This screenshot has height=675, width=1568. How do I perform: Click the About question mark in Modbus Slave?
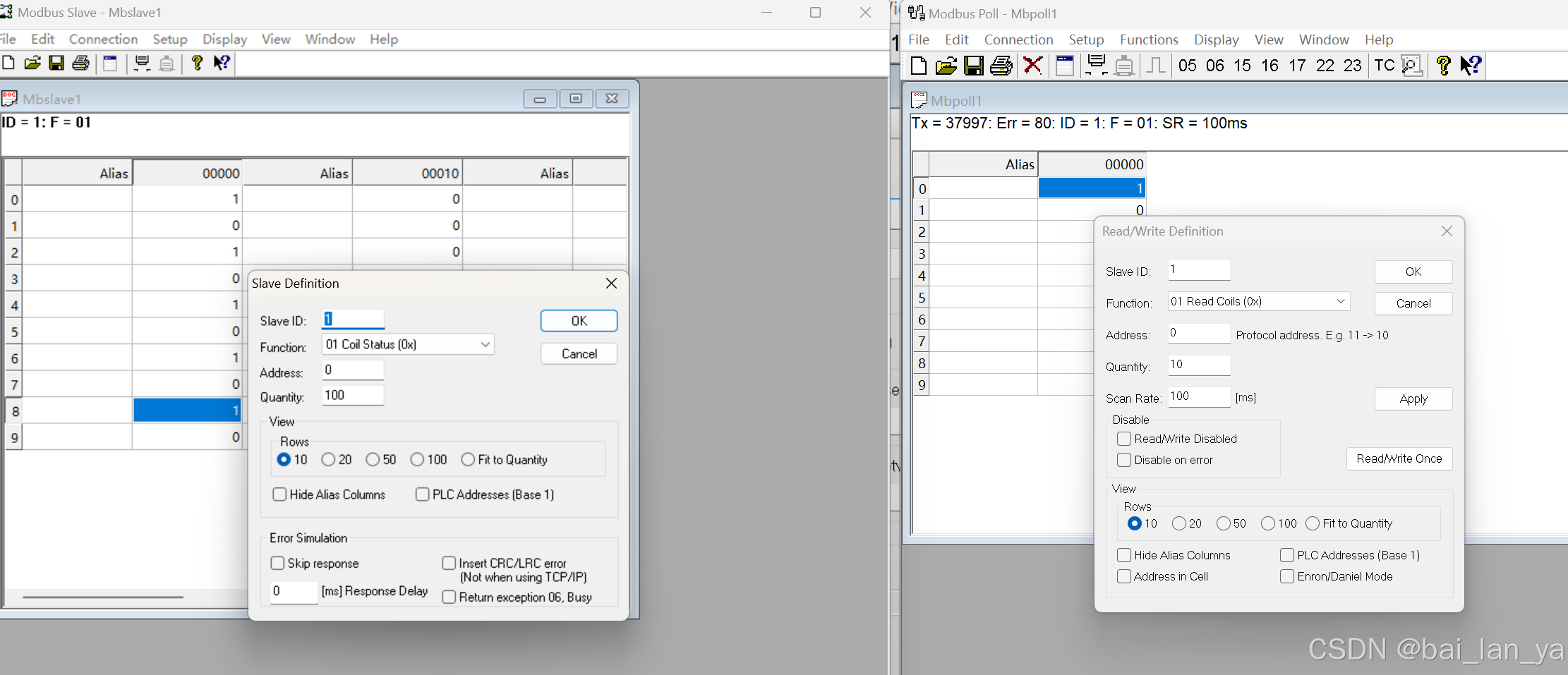pyautogui.click(x=197, y=63)
